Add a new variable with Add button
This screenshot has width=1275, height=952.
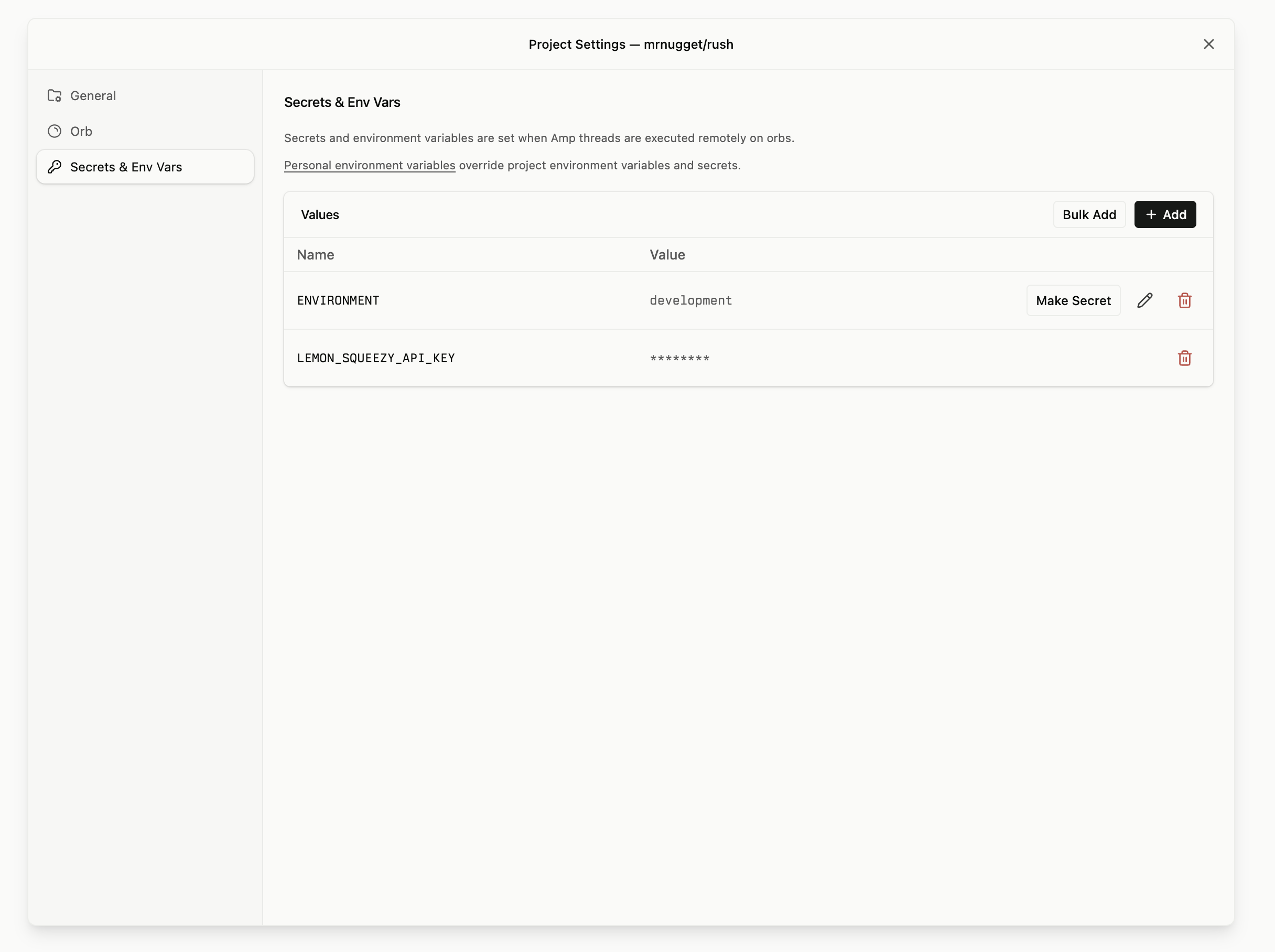click(1165, 214)
